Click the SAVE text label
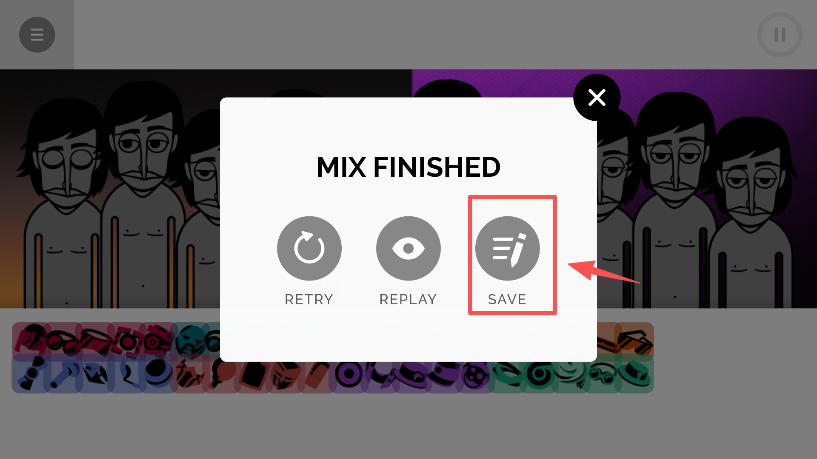This screenshot has height=459, width=817. tap(507, 299)
